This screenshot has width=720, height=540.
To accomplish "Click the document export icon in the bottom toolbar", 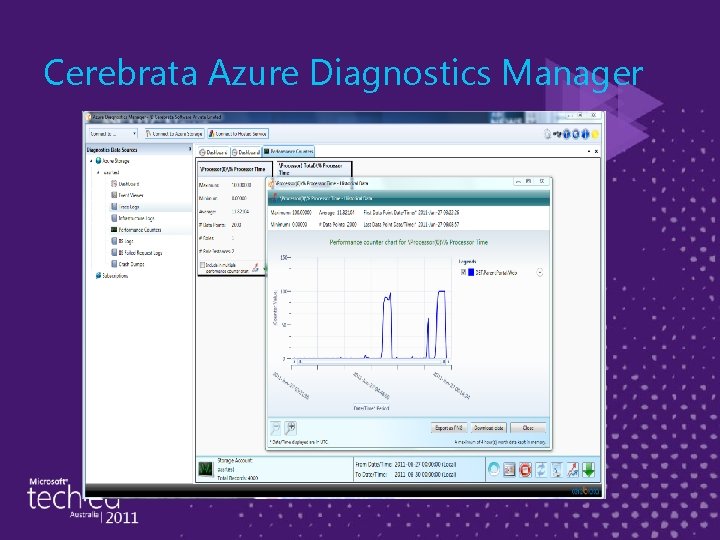I will (557, 469).
